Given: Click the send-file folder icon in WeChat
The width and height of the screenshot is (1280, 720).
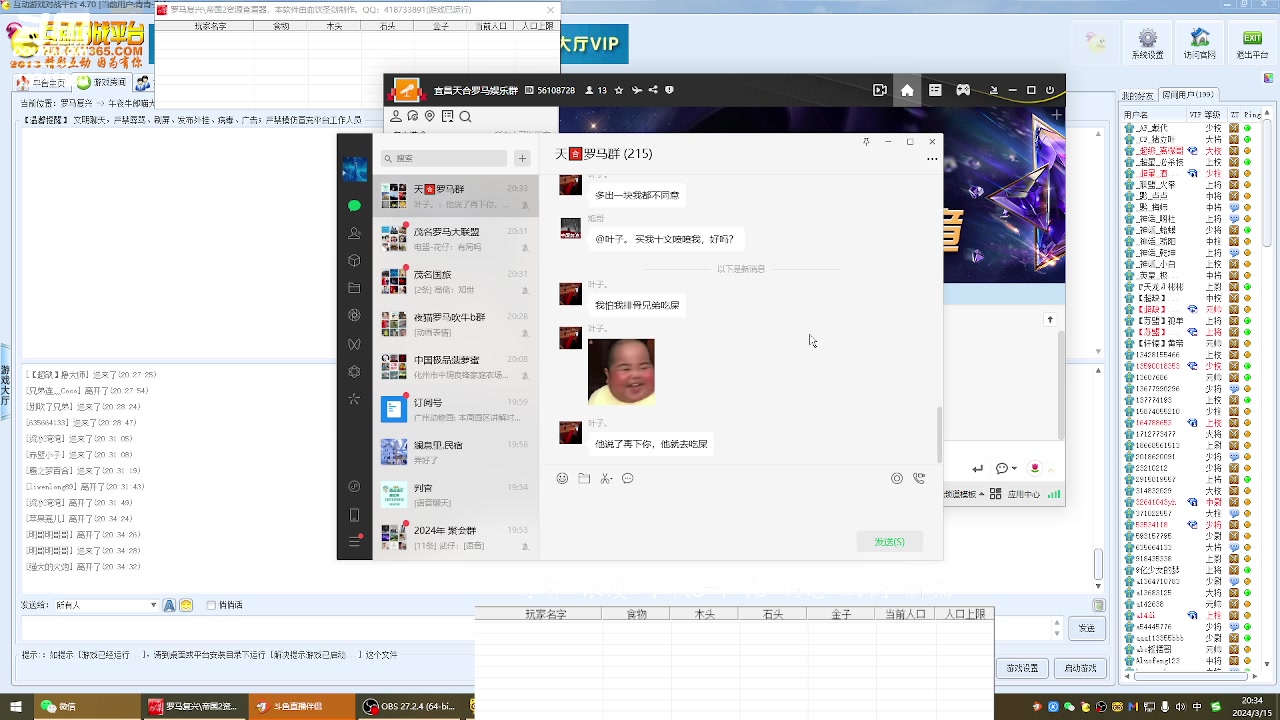Looking at the screenshot, I should (x=584, y=479).
